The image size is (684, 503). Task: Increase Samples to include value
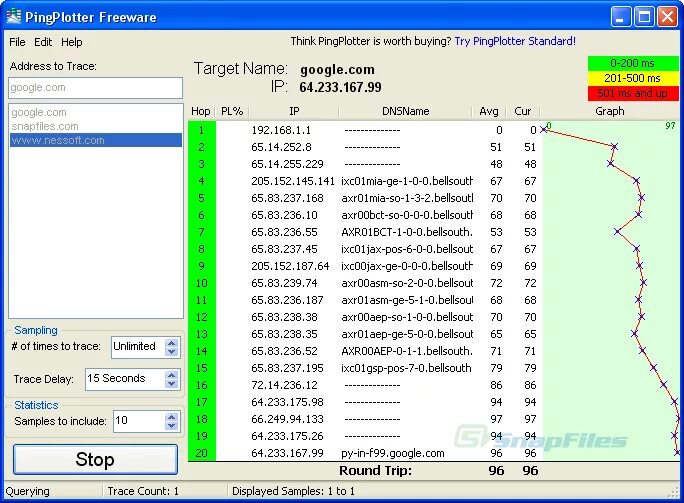point(172,417)
